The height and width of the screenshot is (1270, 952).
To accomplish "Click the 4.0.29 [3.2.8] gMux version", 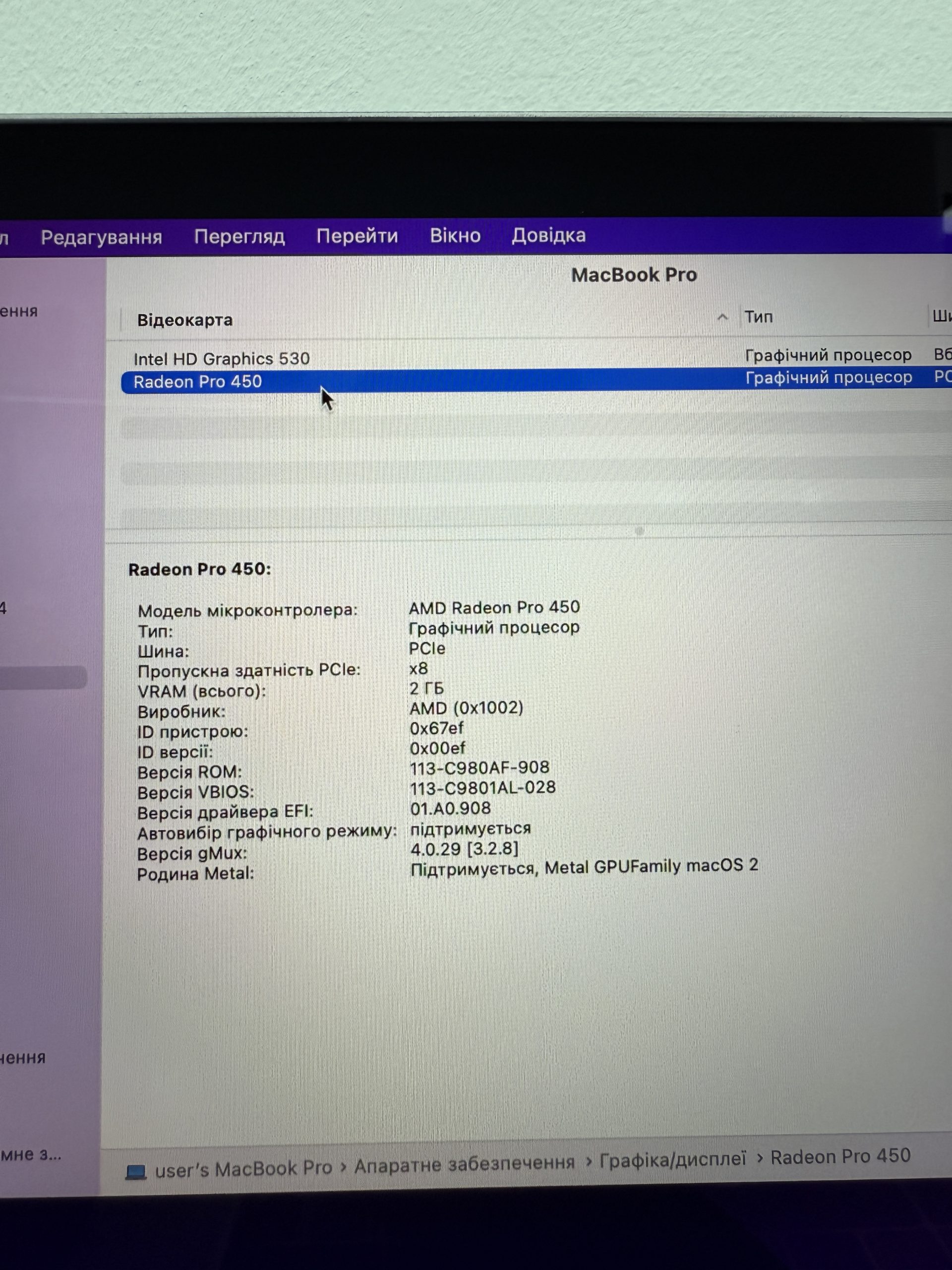I will coord(464,849).
